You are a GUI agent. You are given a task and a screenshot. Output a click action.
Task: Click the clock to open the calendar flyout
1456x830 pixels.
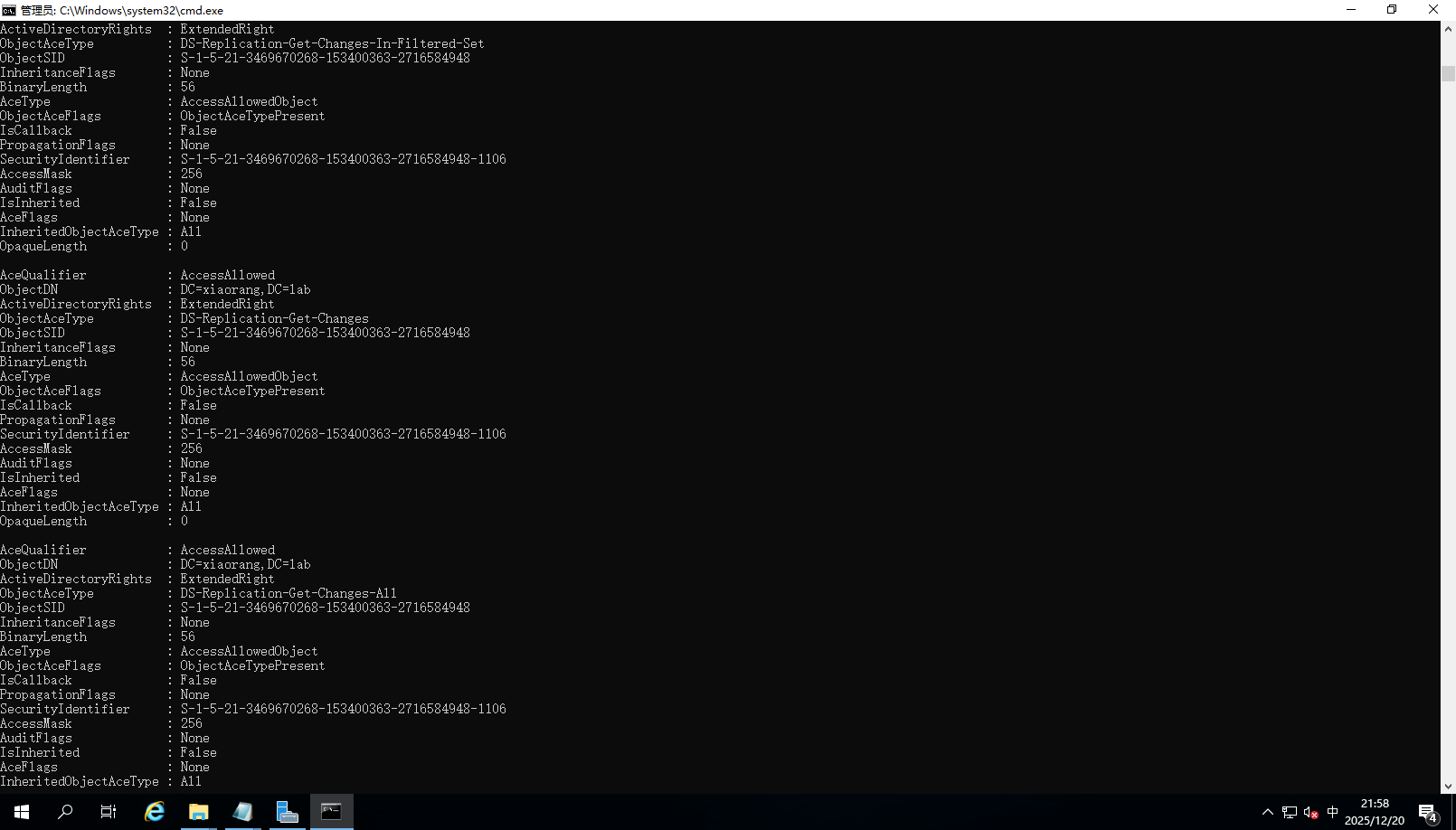tap(1374, 810)
